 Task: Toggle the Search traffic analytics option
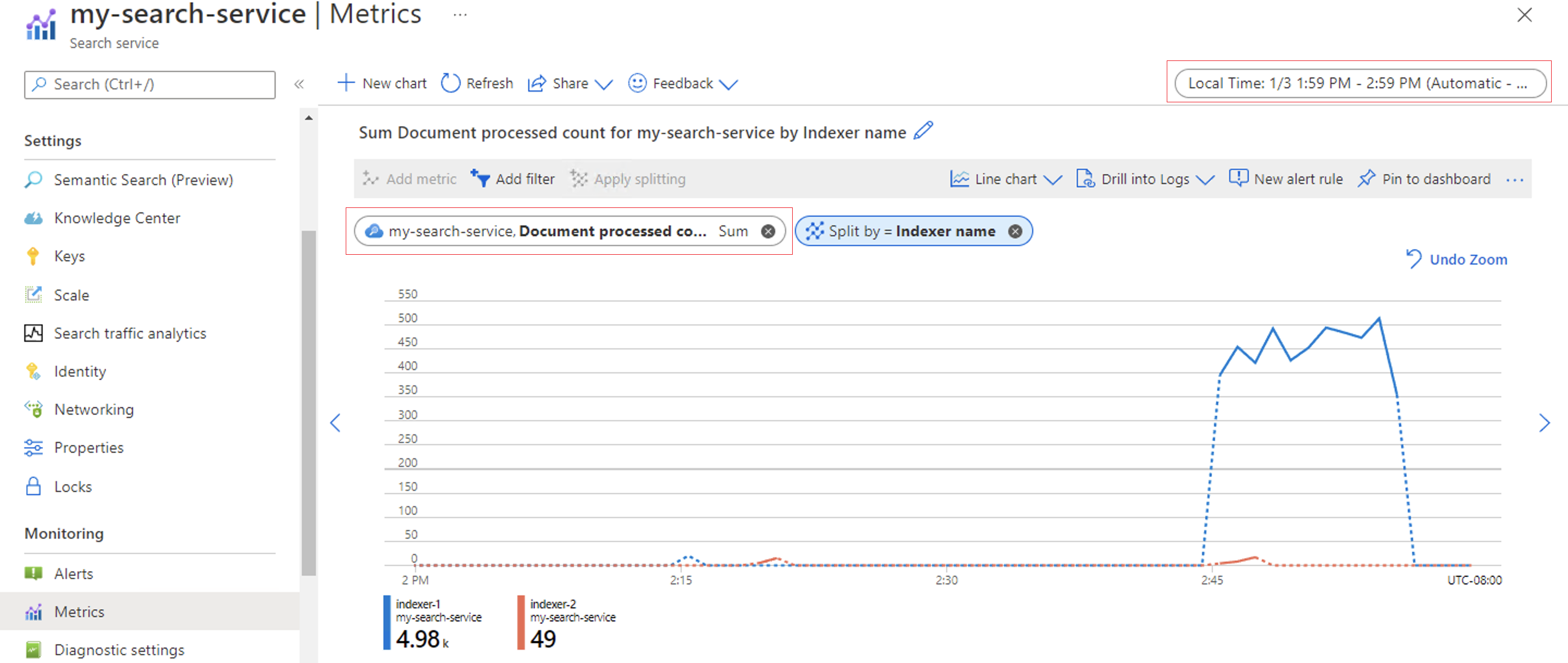pos(131,332)
